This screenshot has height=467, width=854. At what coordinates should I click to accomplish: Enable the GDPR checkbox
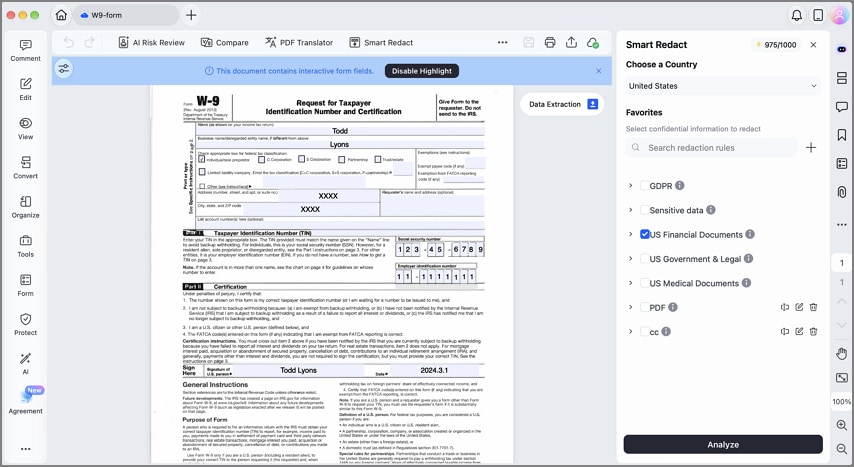644,186
